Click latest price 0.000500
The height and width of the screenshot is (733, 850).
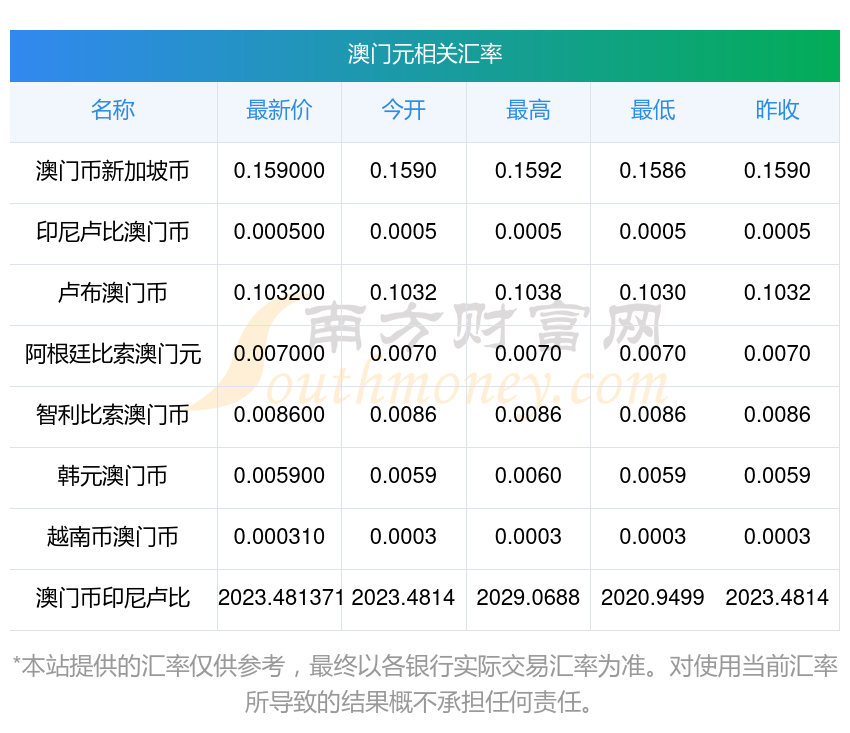click(279, 232)
